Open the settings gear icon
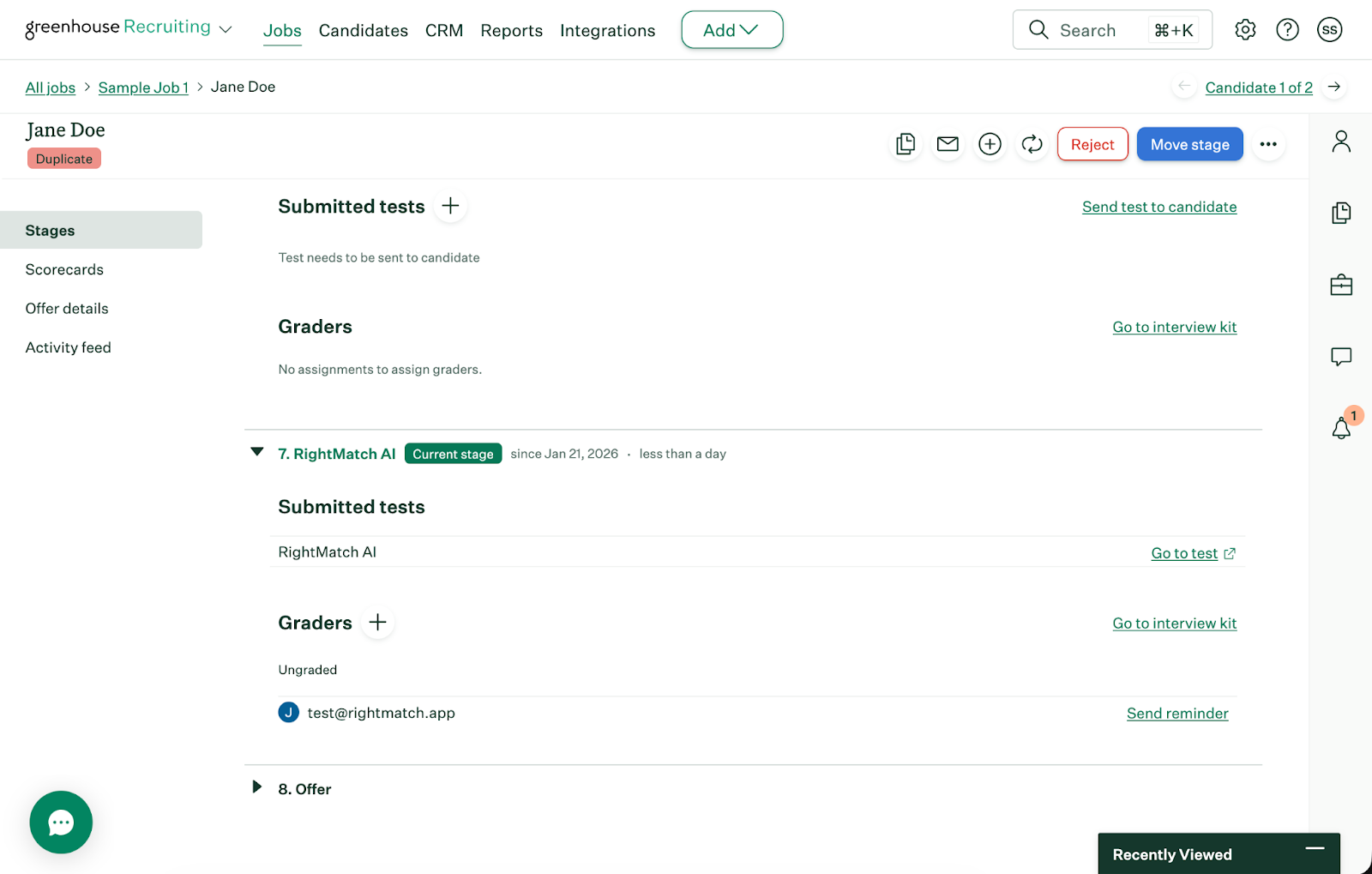 click(1245, 30)
